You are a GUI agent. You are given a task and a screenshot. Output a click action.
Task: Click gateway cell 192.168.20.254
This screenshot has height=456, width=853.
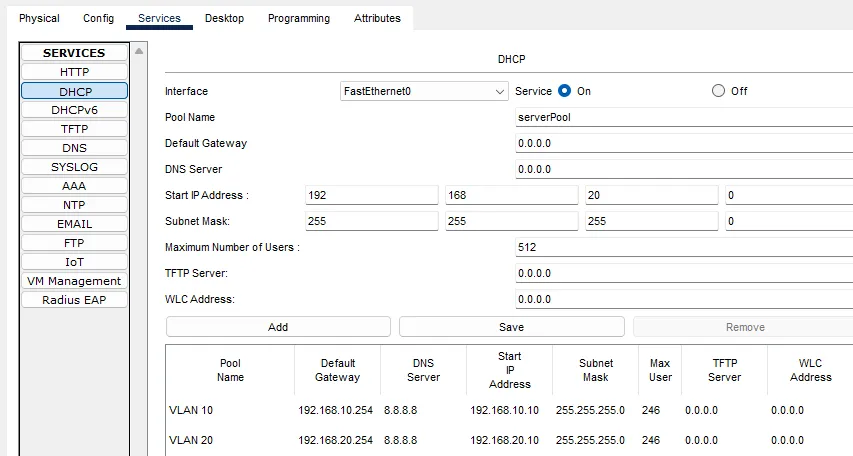336,440
